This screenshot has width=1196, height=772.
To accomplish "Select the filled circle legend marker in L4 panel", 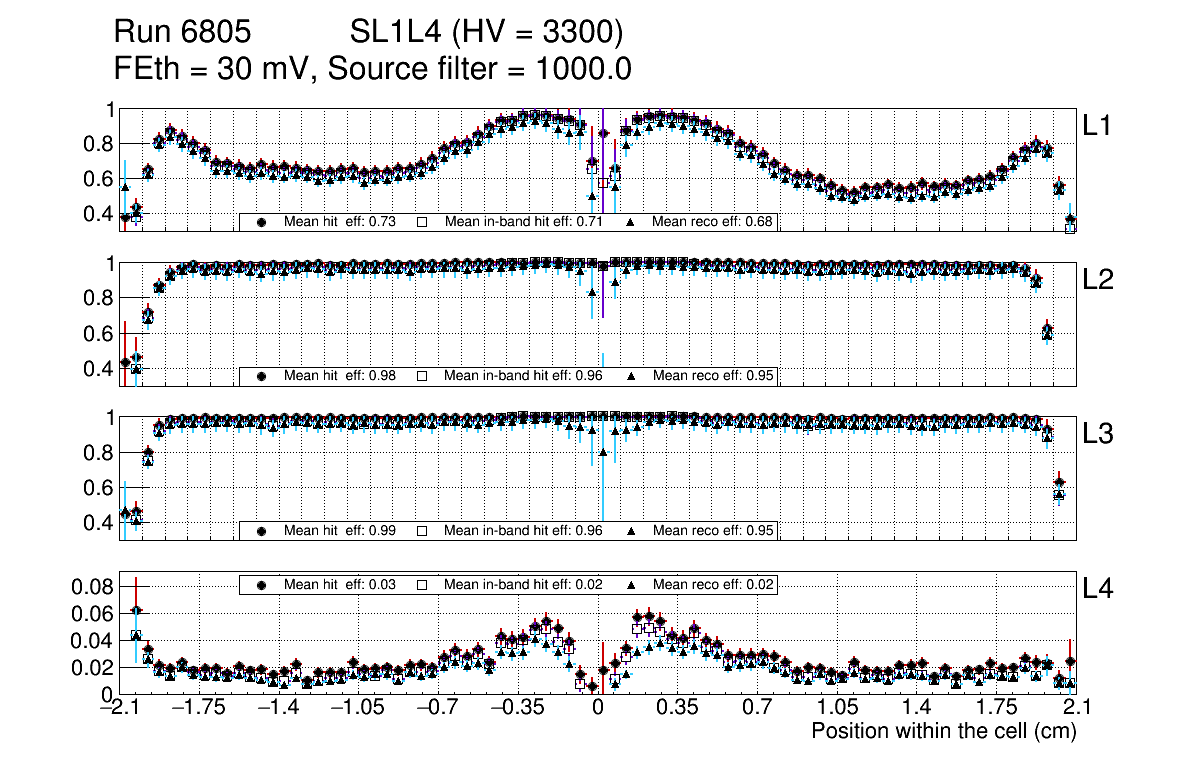I will coord(262,585).
